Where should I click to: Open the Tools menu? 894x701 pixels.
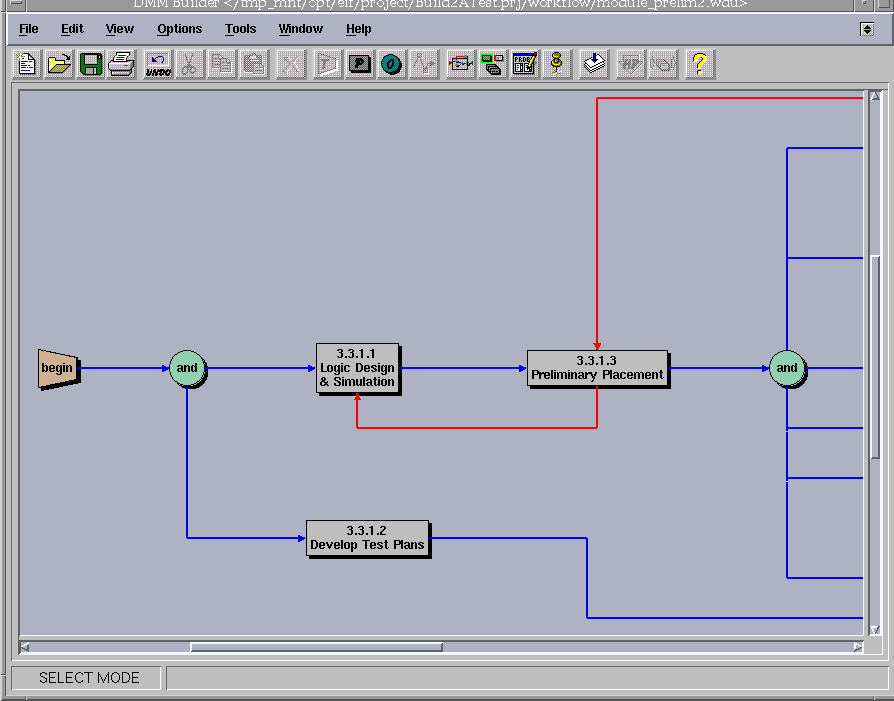(240, 29)
